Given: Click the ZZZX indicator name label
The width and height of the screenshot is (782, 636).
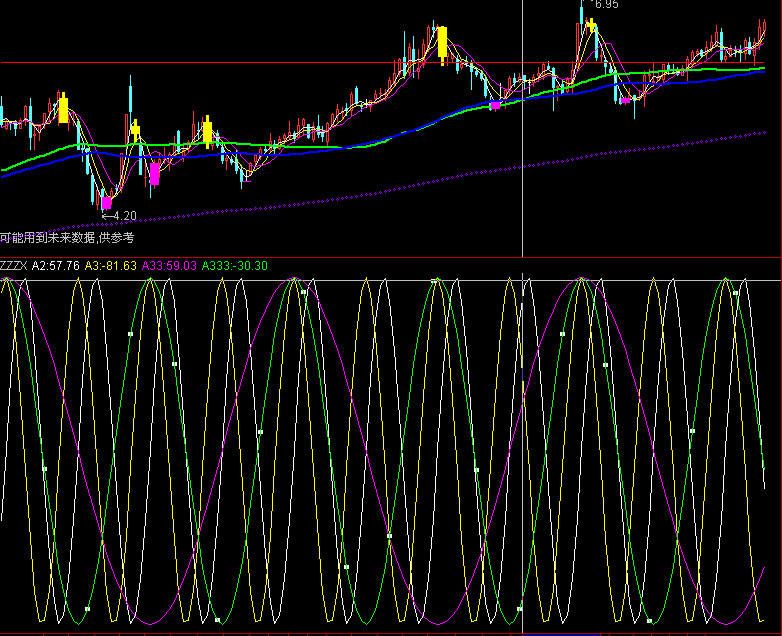Looking at the screenshot, I should click(x=13, y=266).
